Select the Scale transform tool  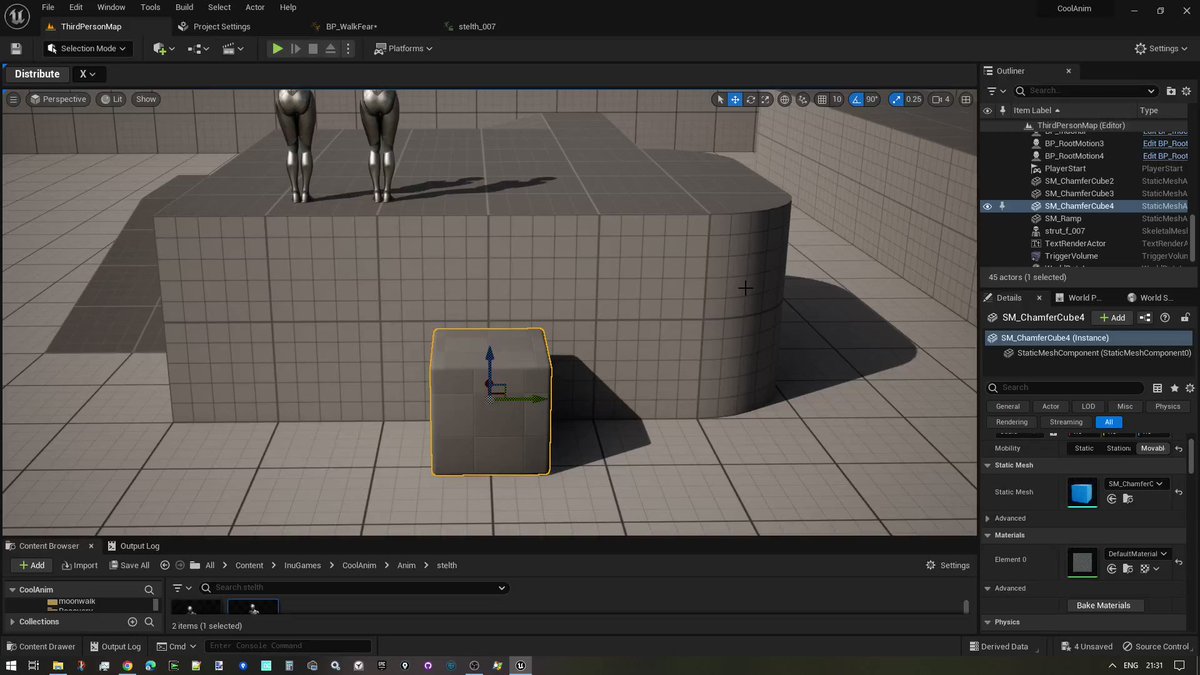point(765,99)
